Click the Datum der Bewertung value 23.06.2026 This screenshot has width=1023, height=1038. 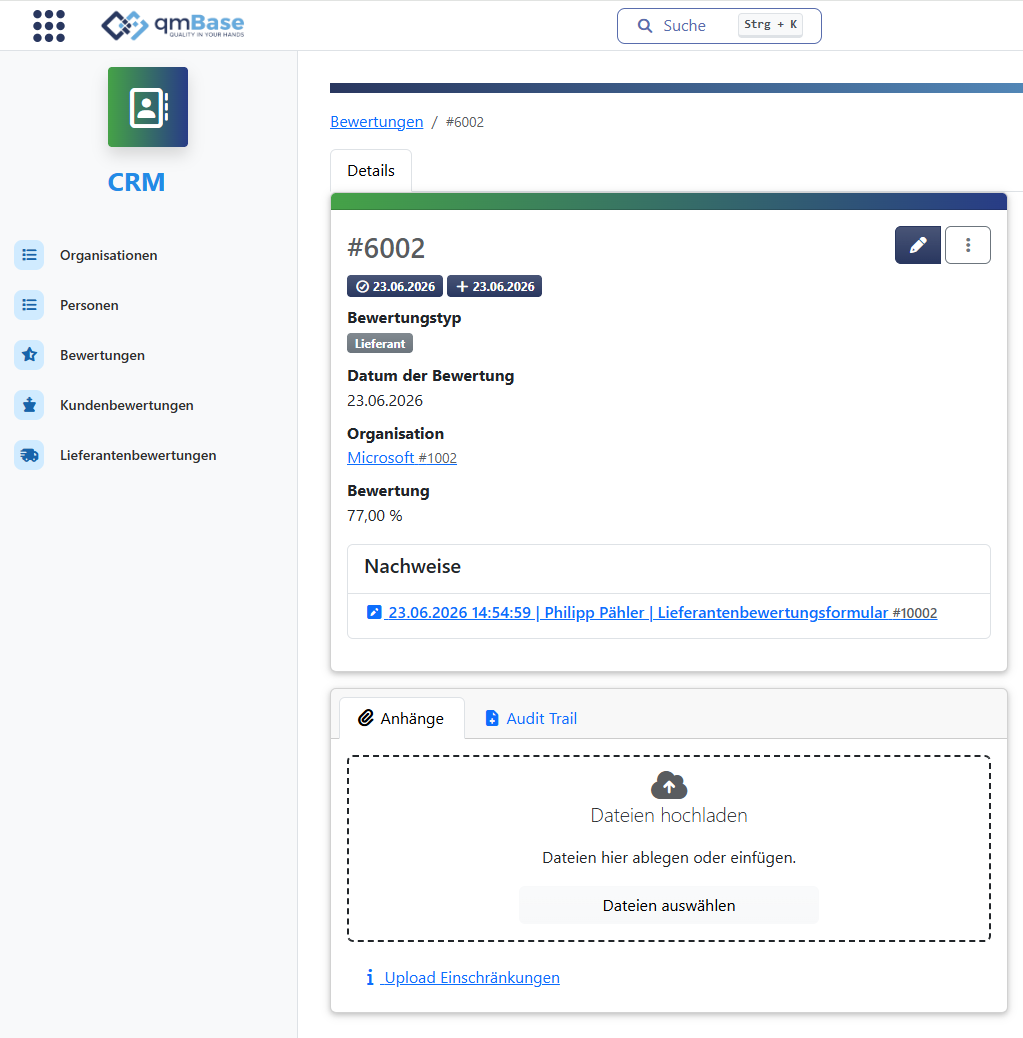[x=385, y=401]
